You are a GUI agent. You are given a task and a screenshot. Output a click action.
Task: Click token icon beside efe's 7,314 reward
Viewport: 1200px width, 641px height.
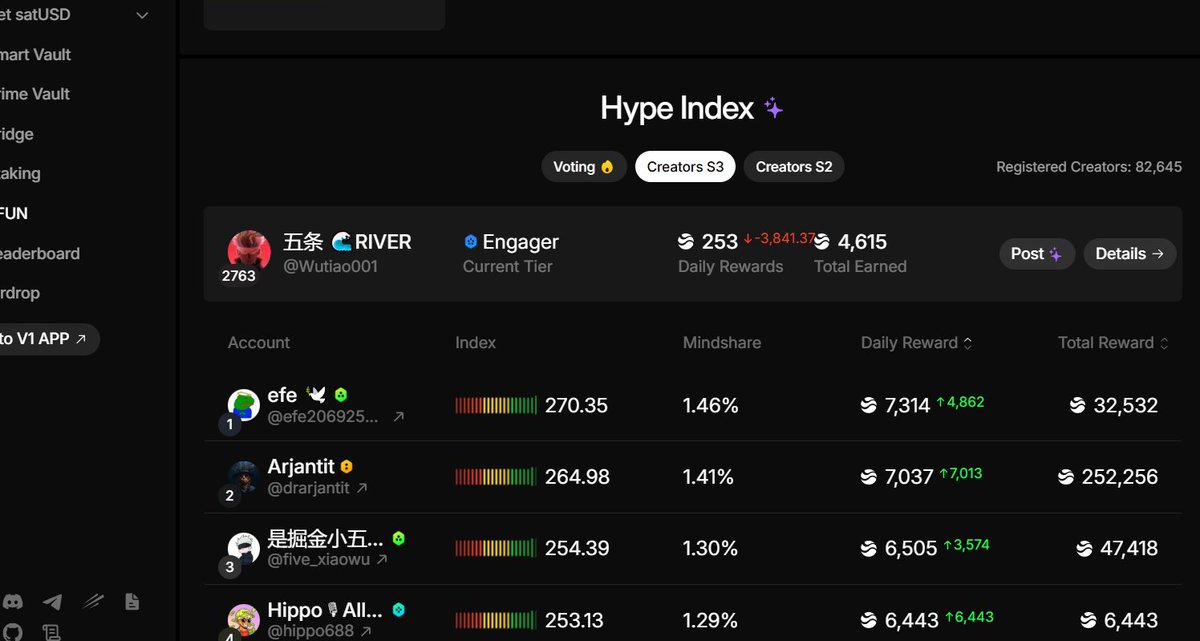tap(869, 406)
